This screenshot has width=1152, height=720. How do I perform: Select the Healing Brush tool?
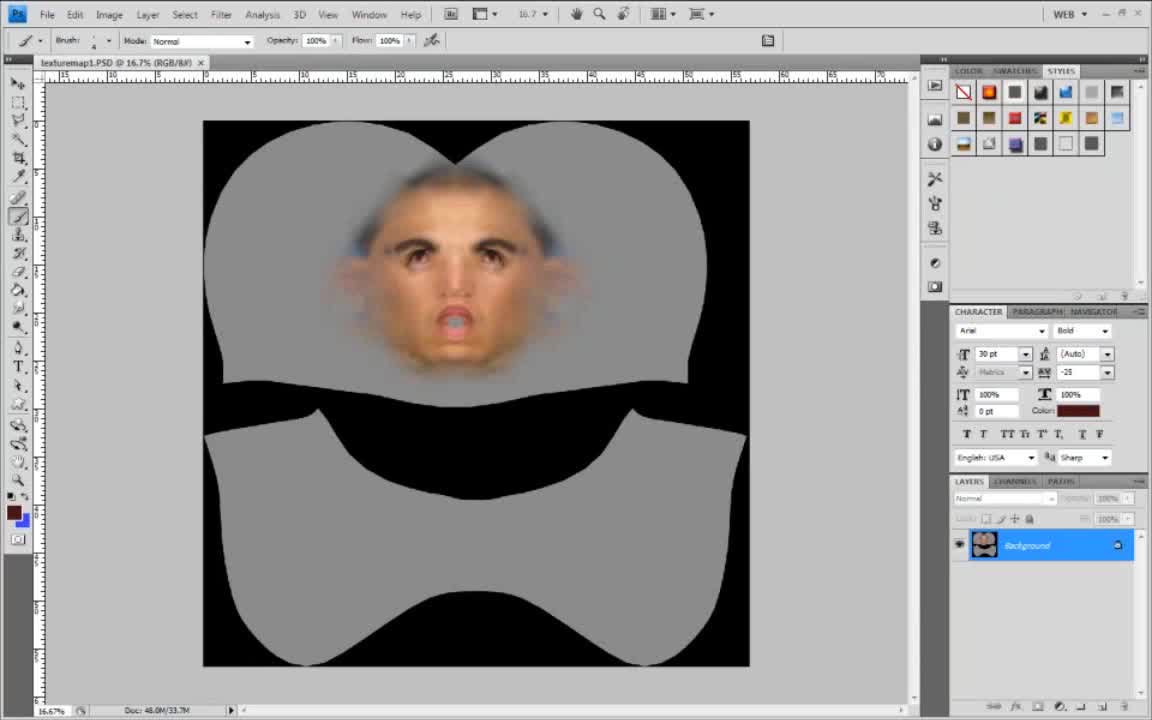click(18, 197)
